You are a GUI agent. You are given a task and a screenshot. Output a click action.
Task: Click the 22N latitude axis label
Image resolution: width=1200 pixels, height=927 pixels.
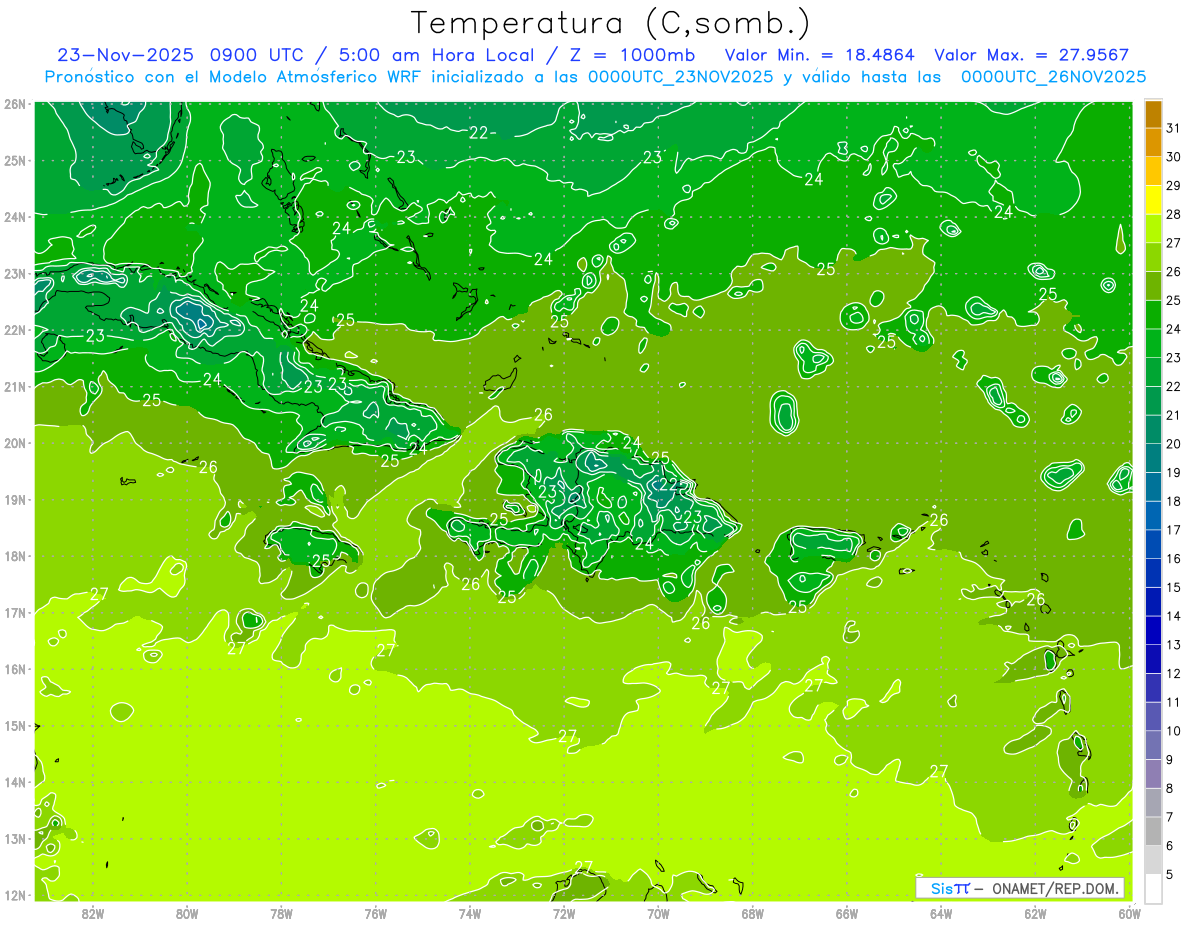pos(15,330)
